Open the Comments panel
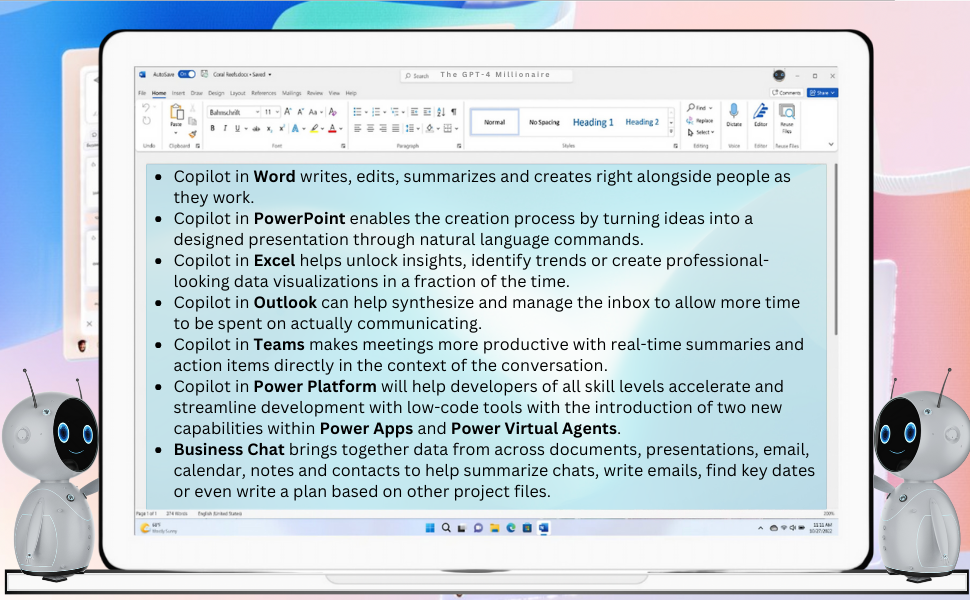The image size is (970, 600). 786,92
